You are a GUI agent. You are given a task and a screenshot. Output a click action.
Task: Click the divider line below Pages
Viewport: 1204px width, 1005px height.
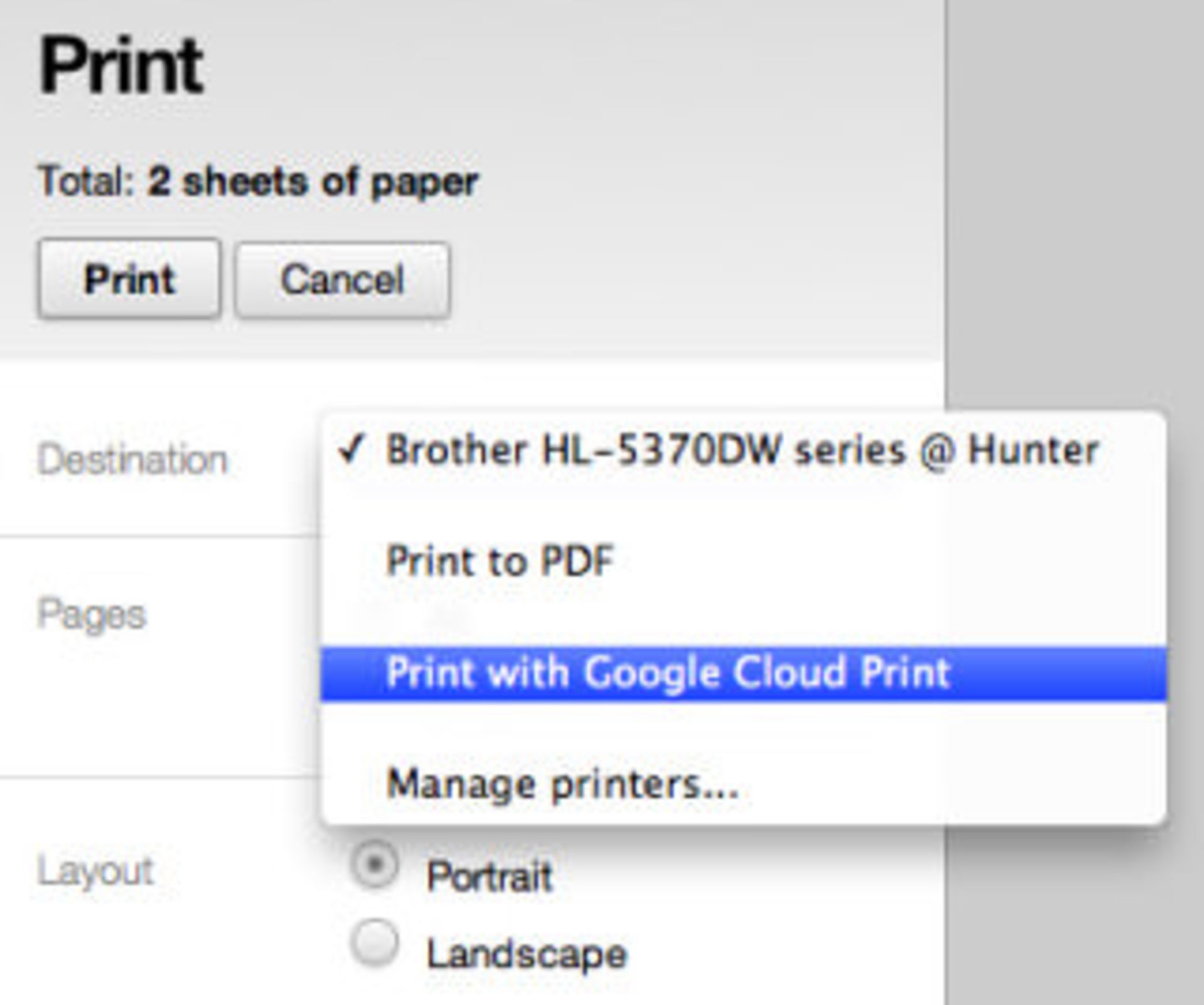pyautogui.click(x=157, y=778)
